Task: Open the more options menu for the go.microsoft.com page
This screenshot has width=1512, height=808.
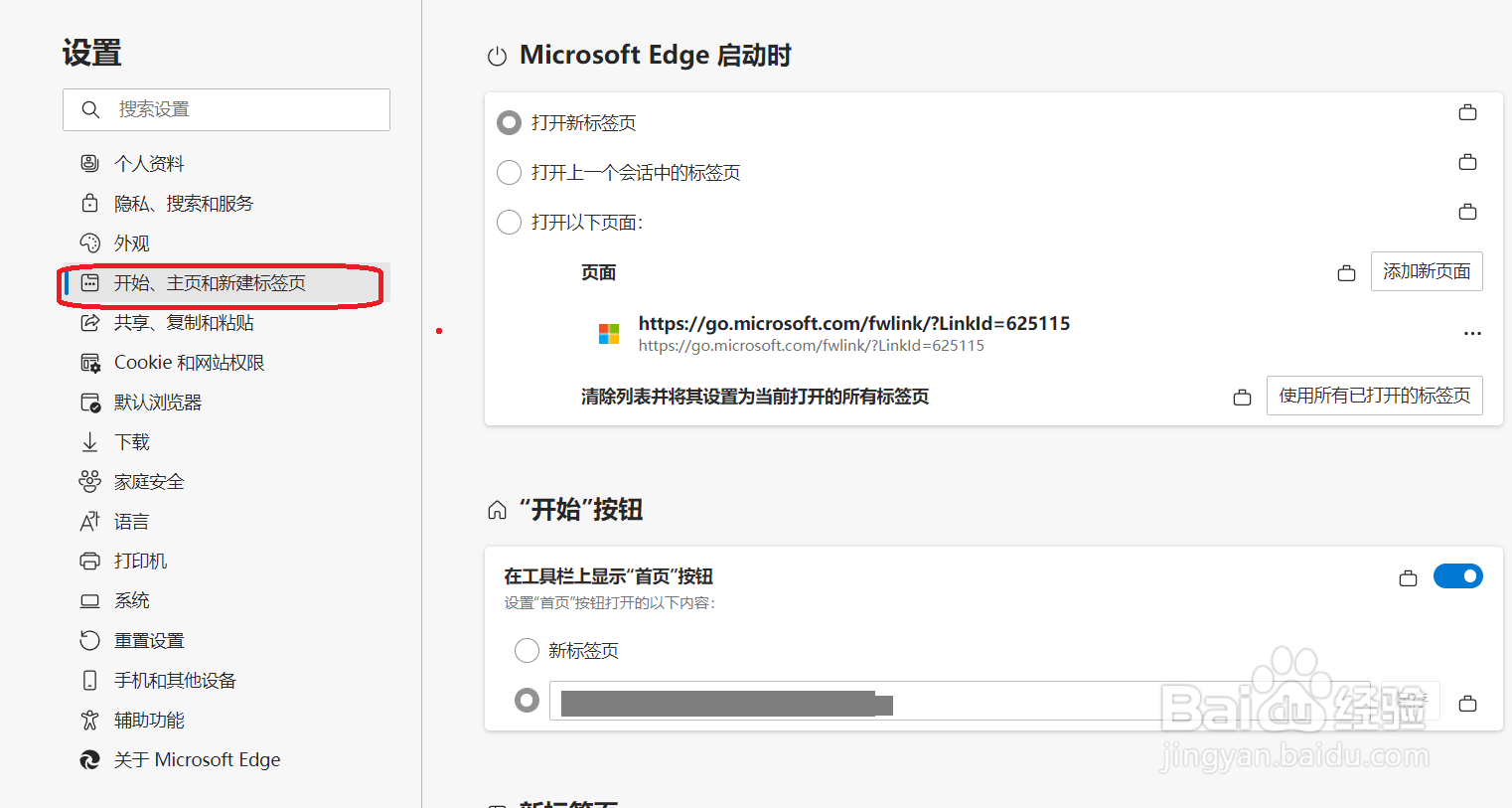Action: click(1472, 333)
